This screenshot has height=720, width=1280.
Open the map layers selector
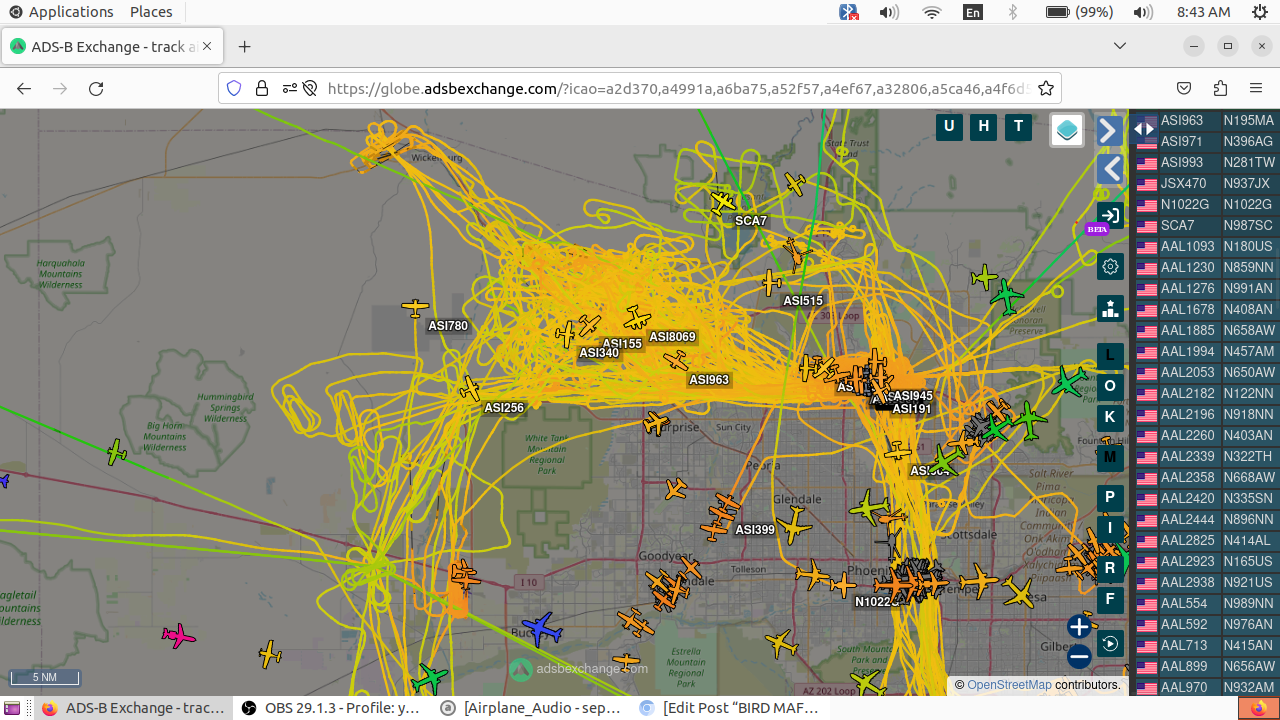tap(1067, 130)
